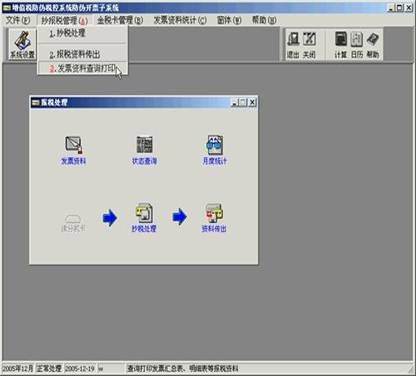This screenshot has width=416, height=376.
Task: Open the 发票资料 icon in 报税处理 window
Action: [x=73, y=150]
